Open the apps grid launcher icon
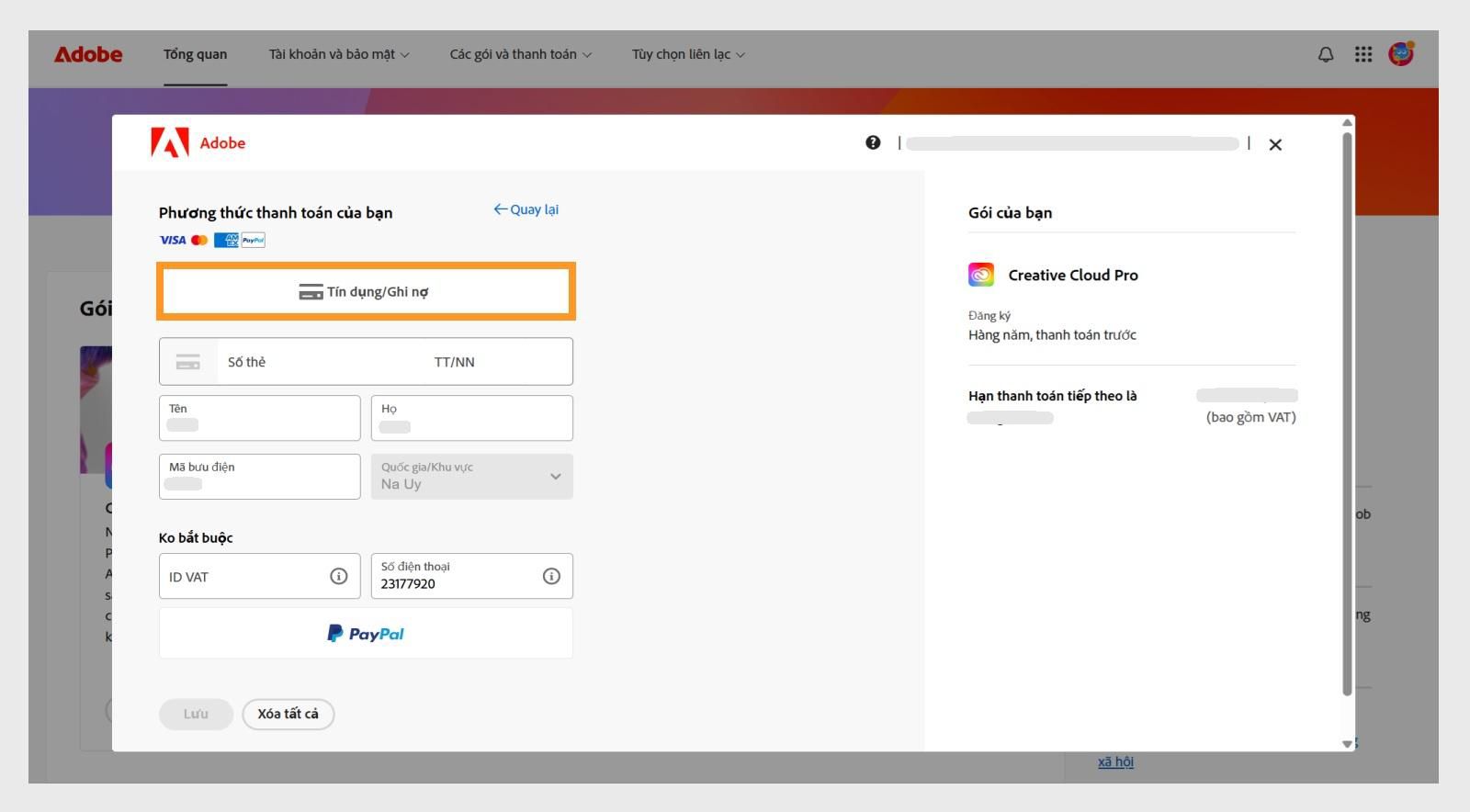The image size is (1470, 812). 1363,54
